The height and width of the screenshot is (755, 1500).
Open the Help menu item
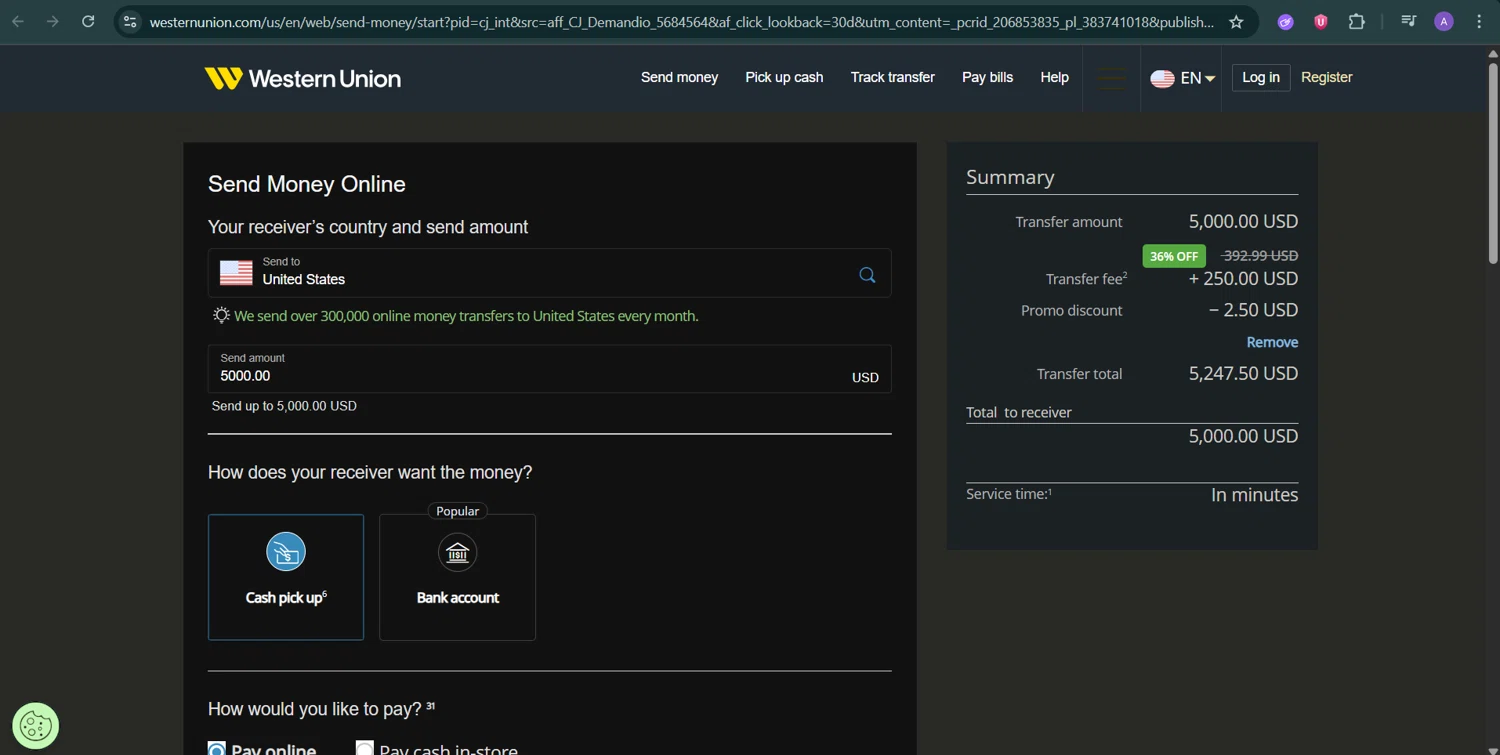pyautogui.click(x=1054, y=77)
